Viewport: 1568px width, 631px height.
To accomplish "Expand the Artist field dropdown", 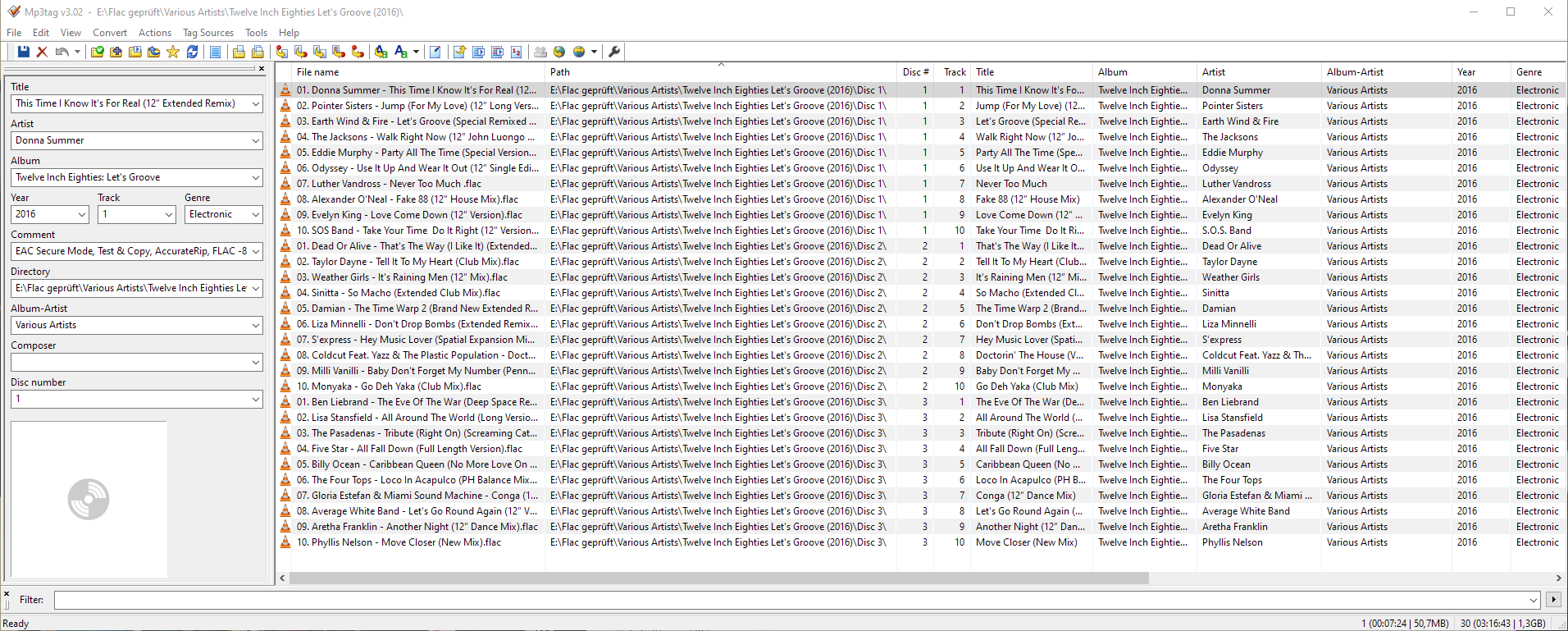I will tap(256, 140).
